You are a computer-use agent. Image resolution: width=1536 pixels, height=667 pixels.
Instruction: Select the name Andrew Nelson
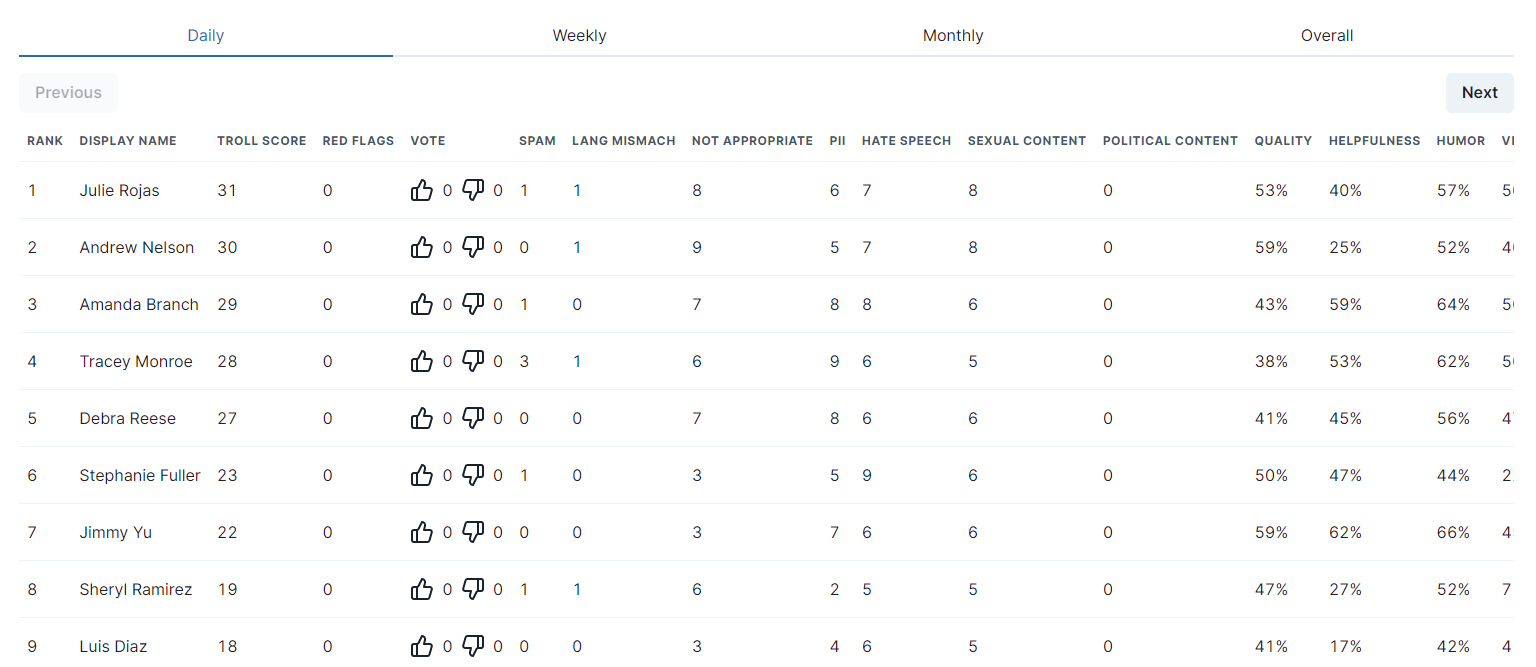point(137,247)
